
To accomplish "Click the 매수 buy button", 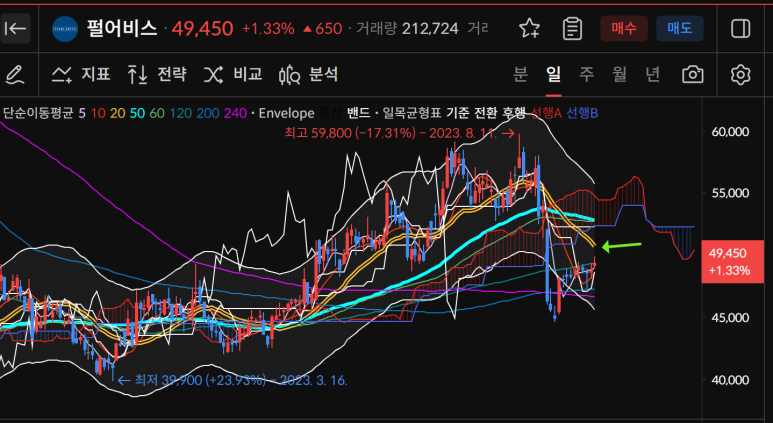I will tap(624, 29).
